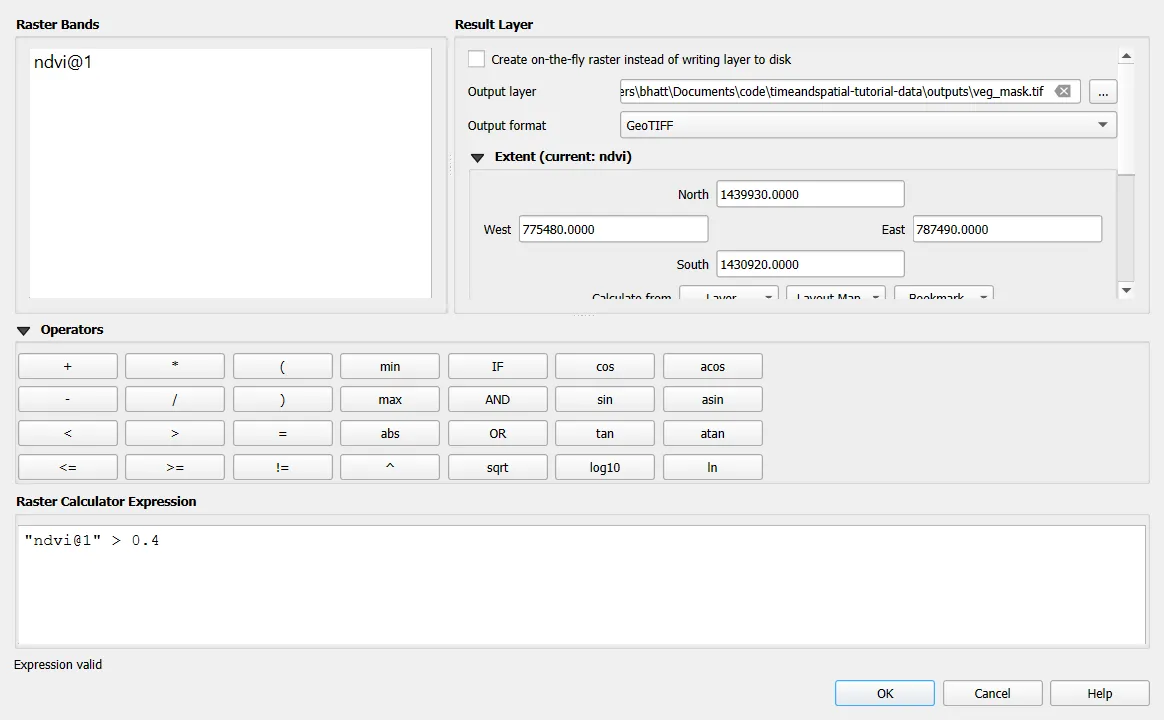Screen dimensions: 1164x720
Task: Insert the greater-than operator
Action: [174, 433]
